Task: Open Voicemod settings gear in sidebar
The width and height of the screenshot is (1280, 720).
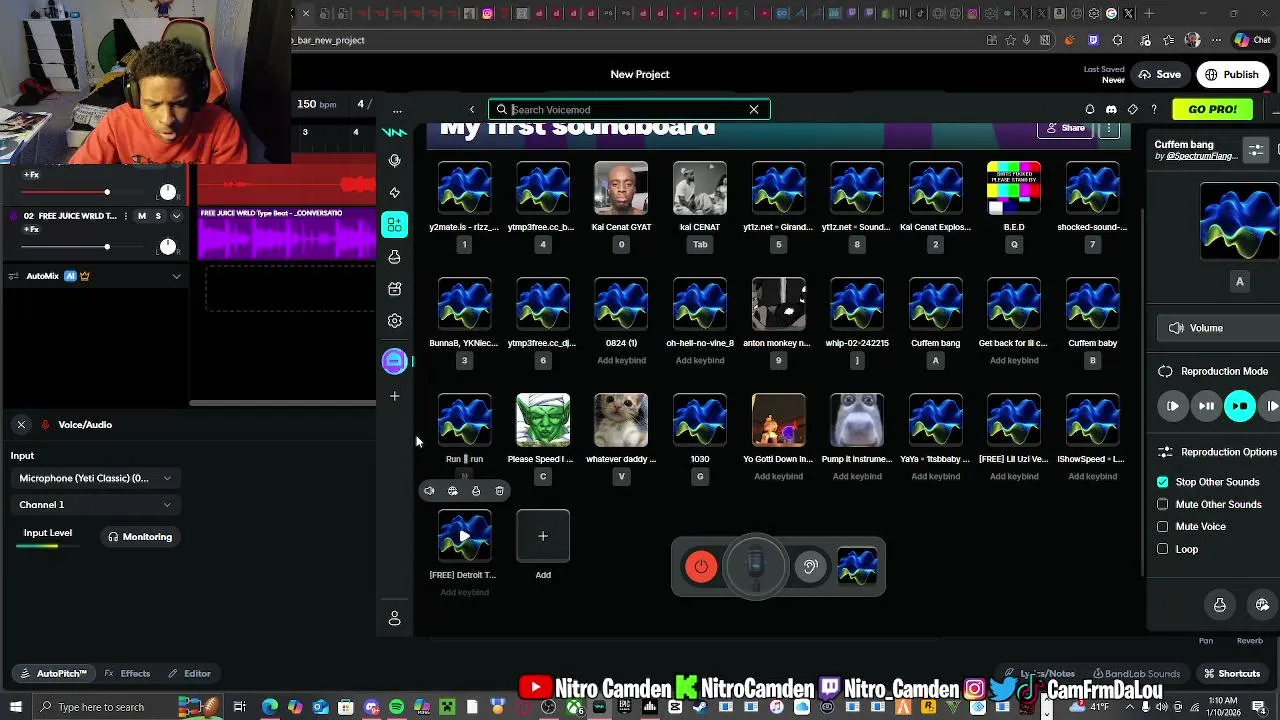Action: click(x=395, y=321)
